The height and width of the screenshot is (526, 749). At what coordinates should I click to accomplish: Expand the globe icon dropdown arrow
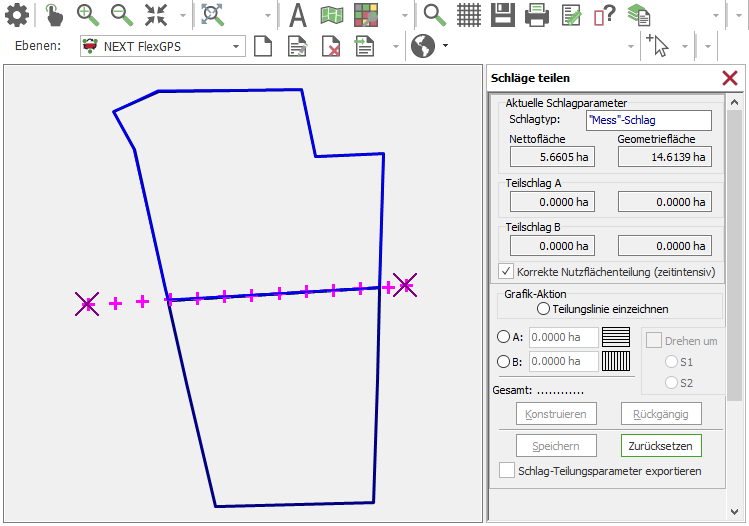point(445,46)
